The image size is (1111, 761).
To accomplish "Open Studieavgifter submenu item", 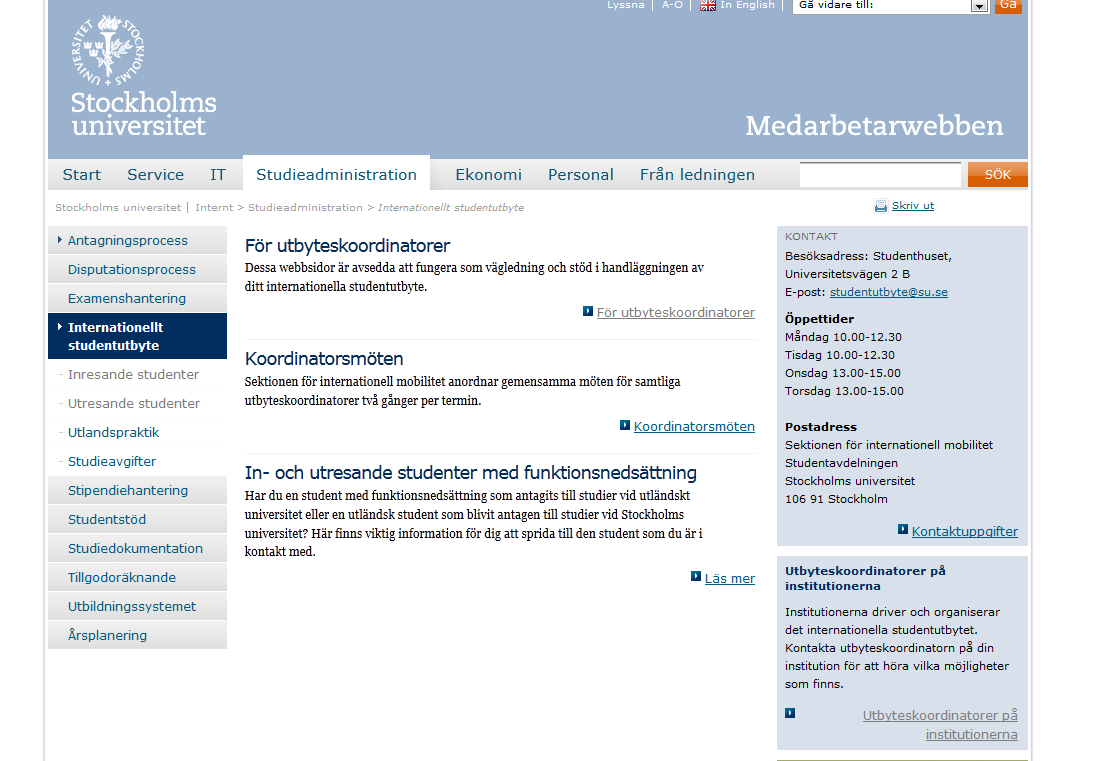I will click(x=112, y=462).
